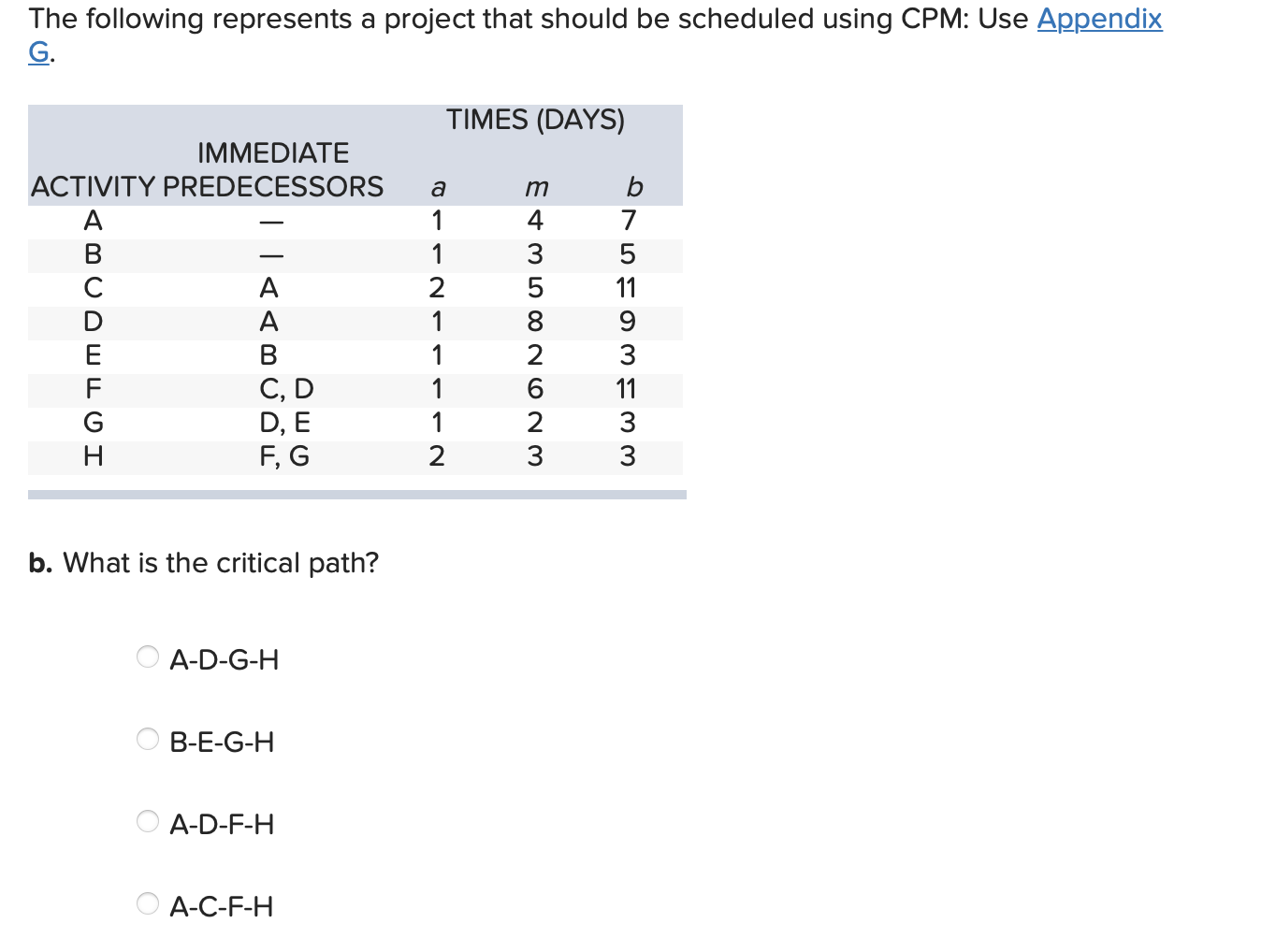Screen dimensions: 1276x952
Task: Click the IMMEDIATE PREDECESSORS header
Action: [273, 169]
